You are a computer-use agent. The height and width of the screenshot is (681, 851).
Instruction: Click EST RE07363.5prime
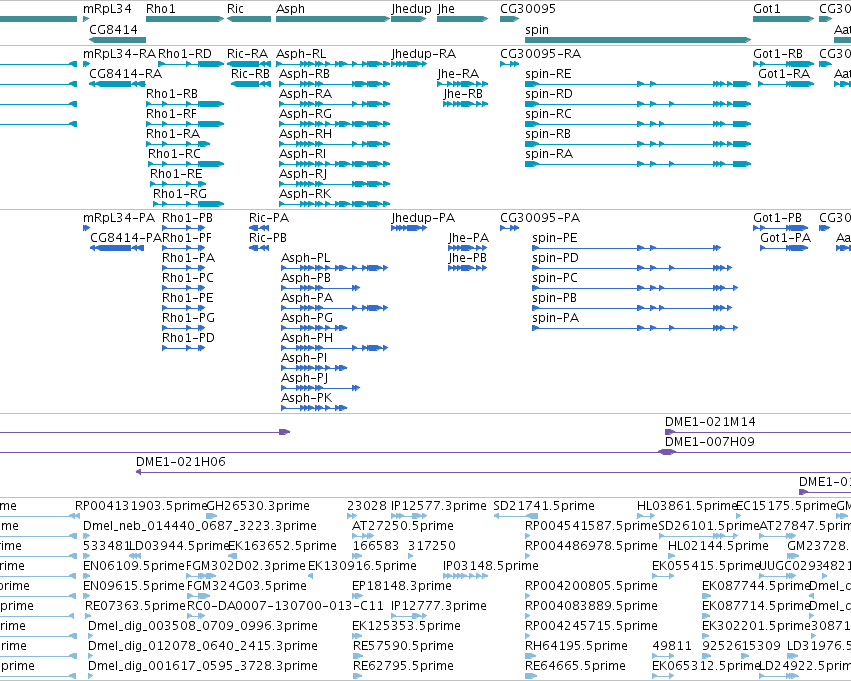(135, 606)
